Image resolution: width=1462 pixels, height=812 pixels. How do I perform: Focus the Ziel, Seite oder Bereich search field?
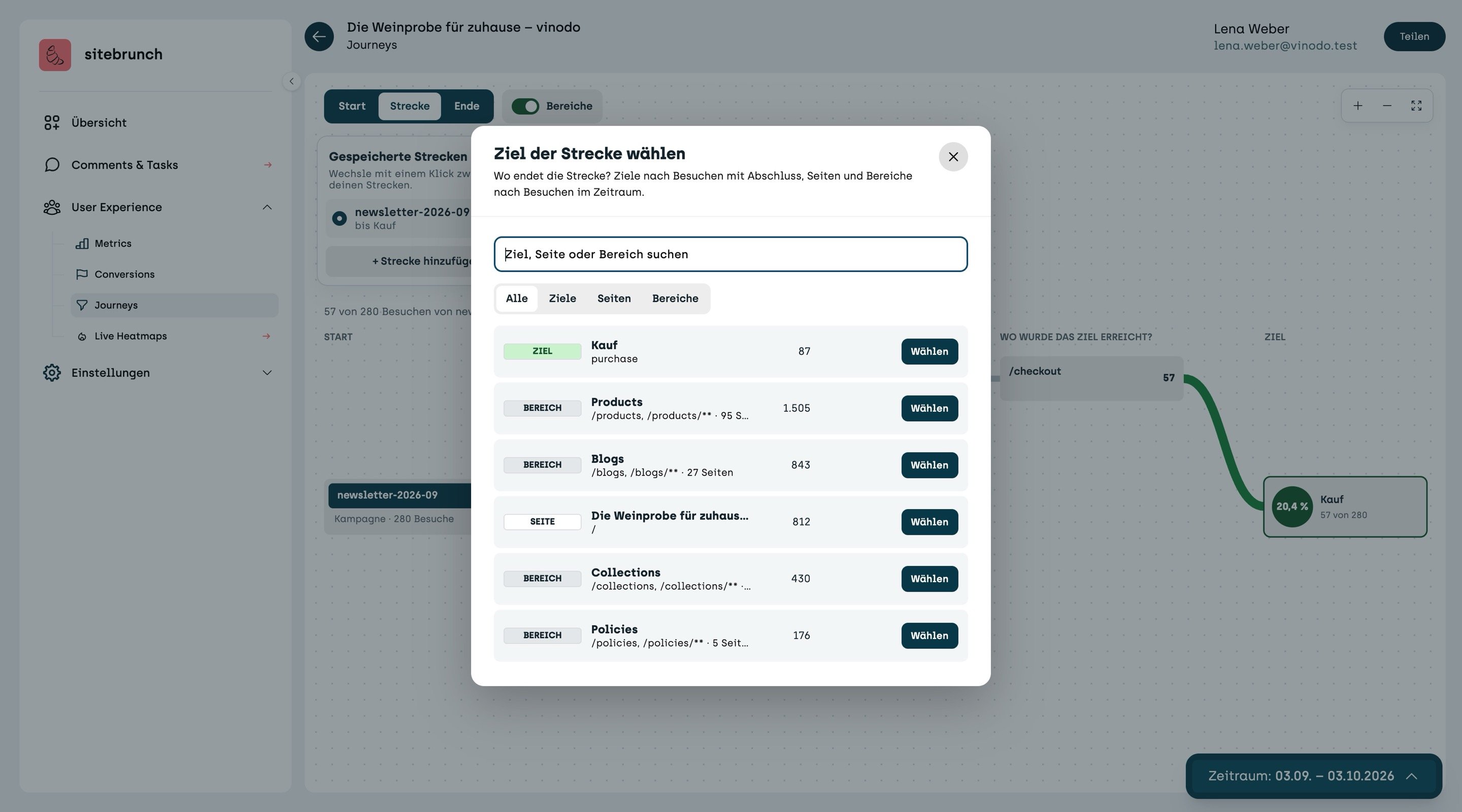(730, 254)
